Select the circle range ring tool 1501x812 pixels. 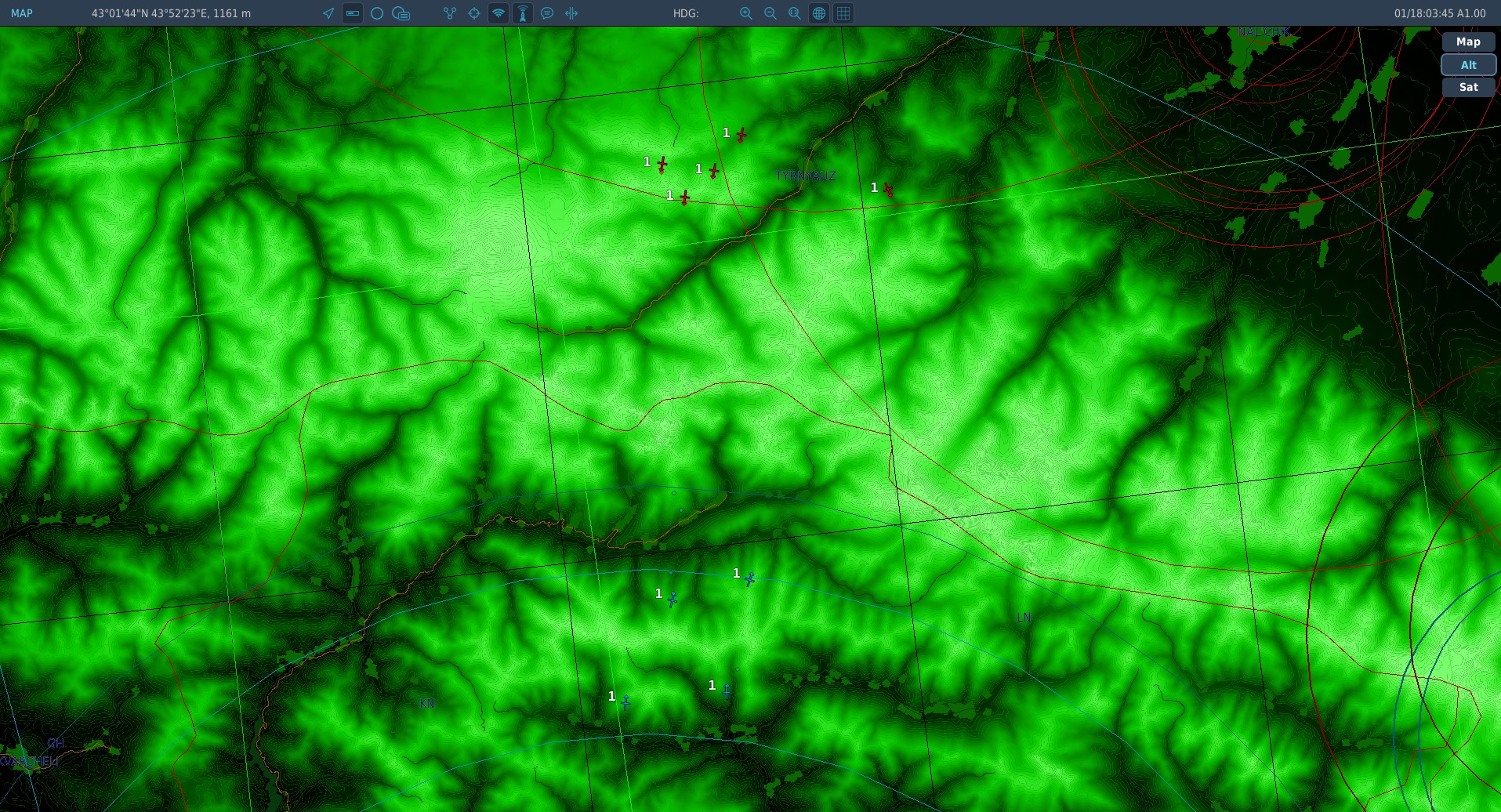click(377, 13)
